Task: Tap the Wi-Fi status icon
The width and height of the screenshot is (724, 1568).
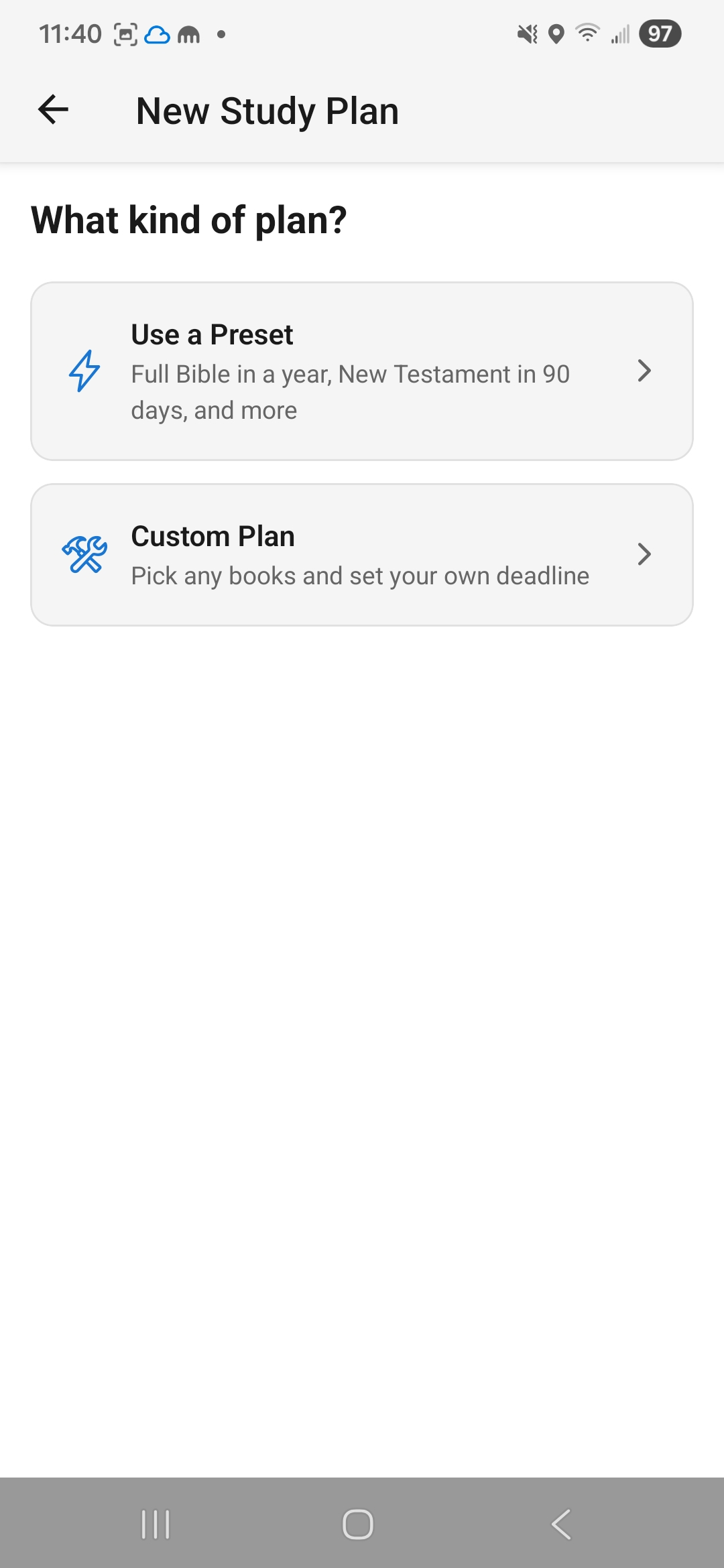Action: (588, 34)
